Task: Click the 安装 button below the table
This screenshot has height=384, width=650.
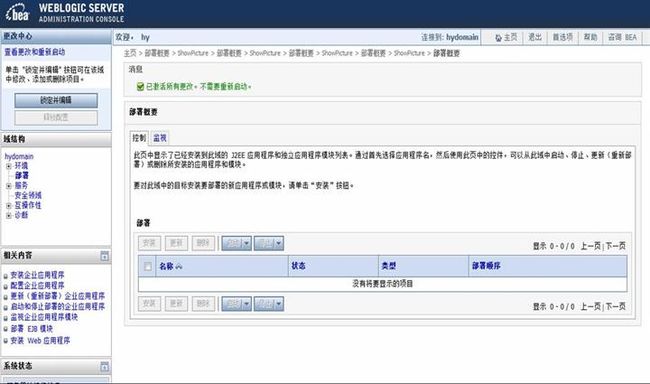Action: coord(149,304)
